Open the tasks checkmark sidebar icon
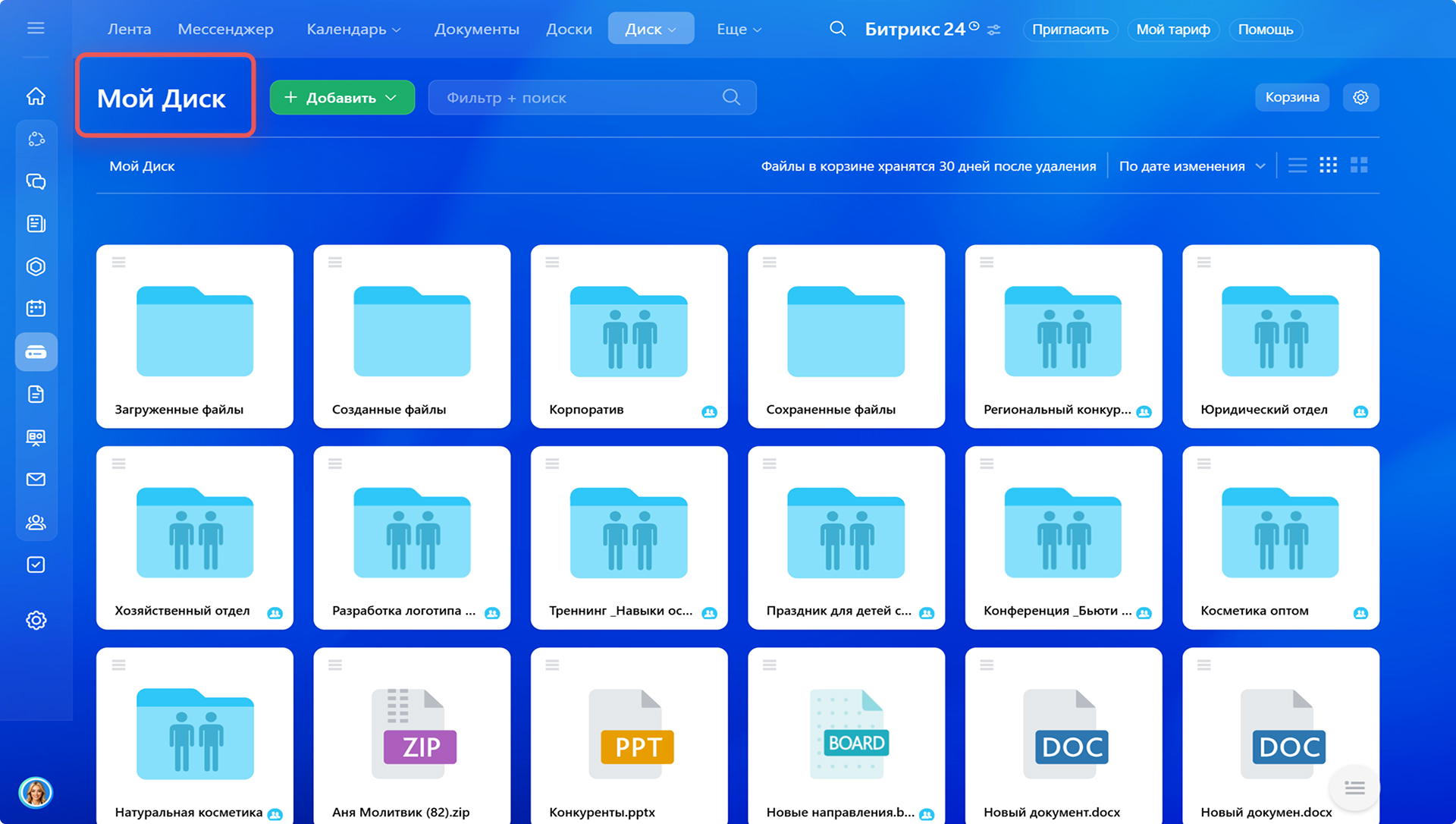Viewport: 1456px width, 824px height. [x=36, y=565]
